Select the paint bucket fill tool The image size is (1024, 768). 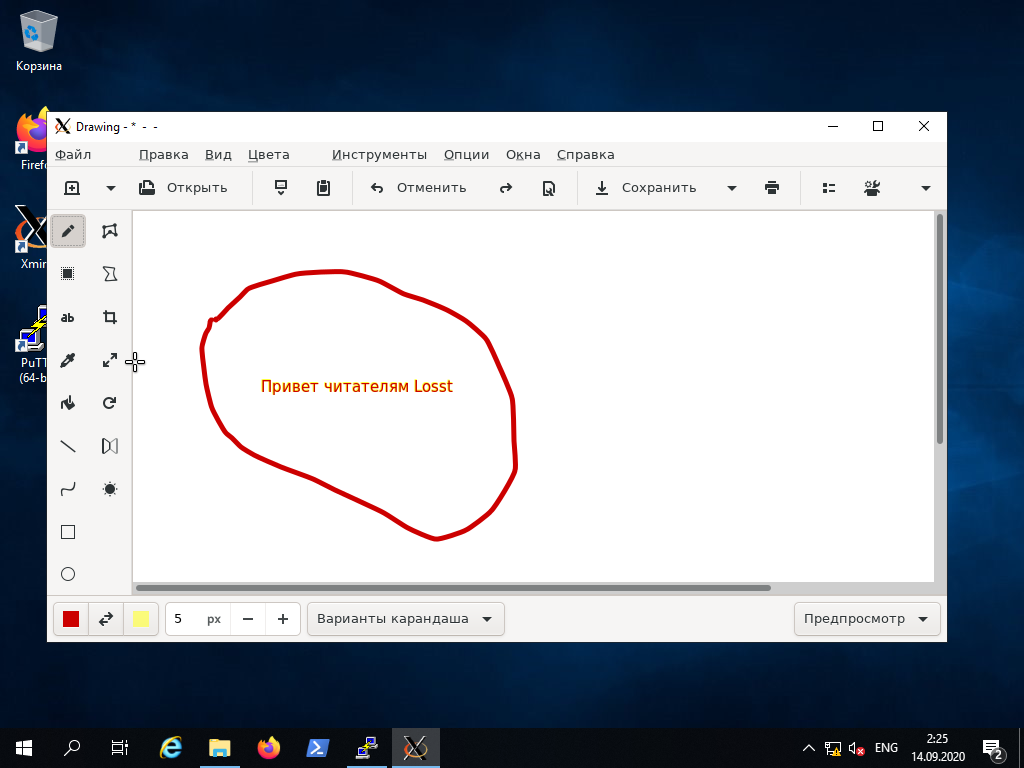point(68,404)
